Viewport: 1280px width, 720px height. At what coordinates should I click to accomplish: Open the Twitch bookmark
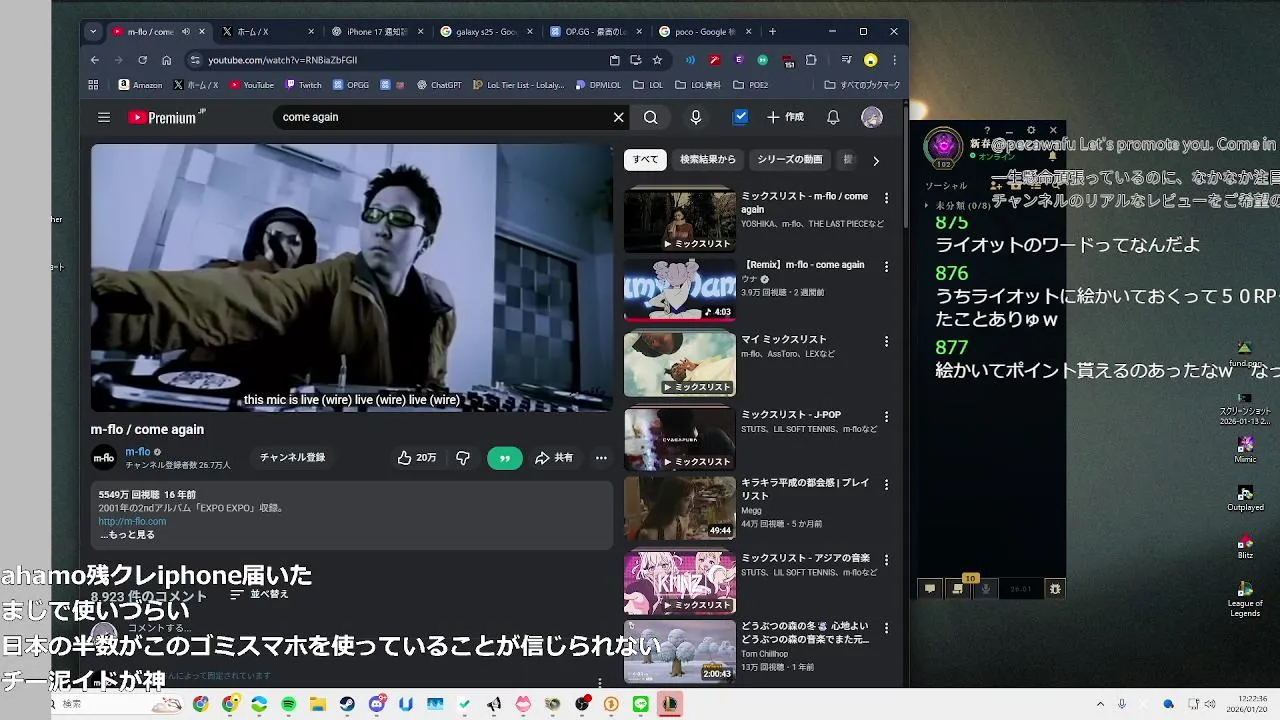click(304, 85)
